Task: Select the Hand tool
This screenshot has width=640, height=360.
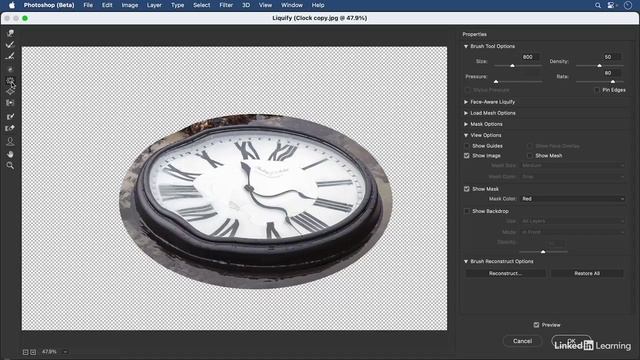Action: (10, 154)
